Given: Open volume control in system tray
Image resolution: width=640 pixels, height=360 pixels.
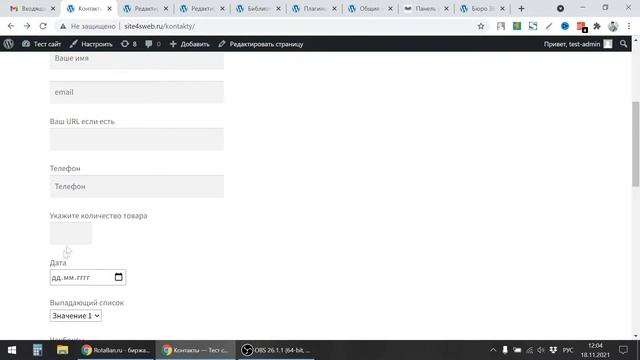Looking at the screenshot, I should tap(541, 350).
